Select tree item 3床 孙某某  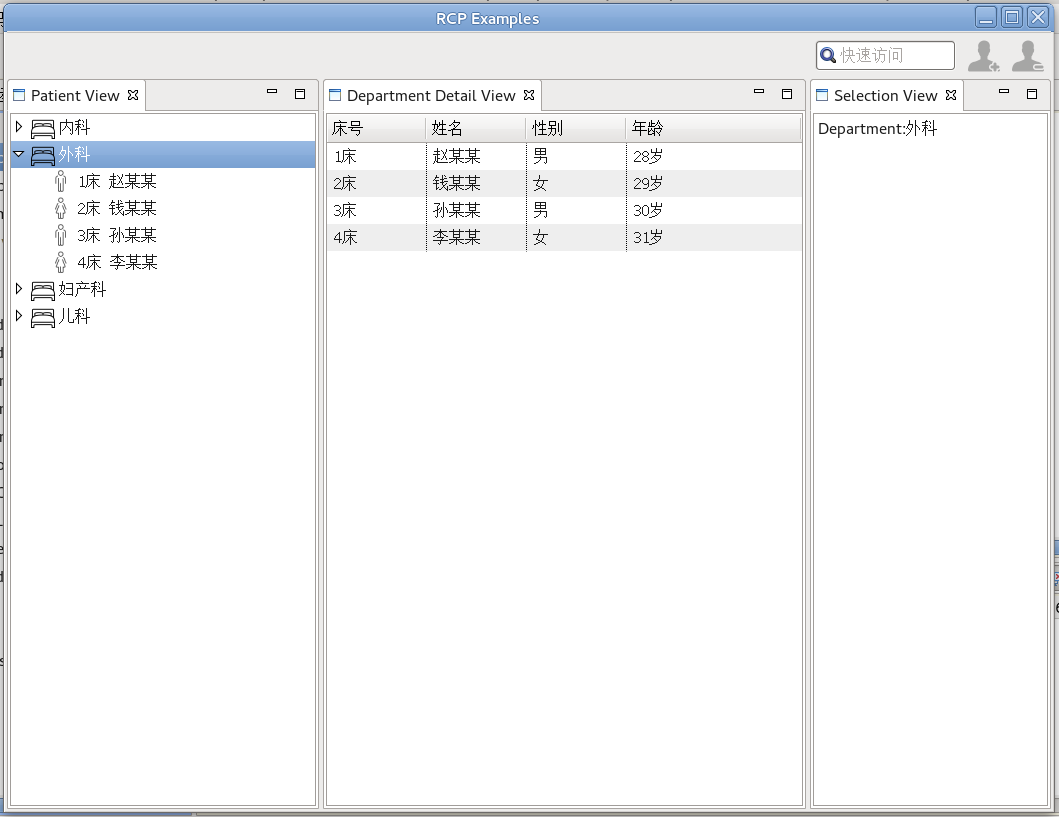(x=118, y=236)
